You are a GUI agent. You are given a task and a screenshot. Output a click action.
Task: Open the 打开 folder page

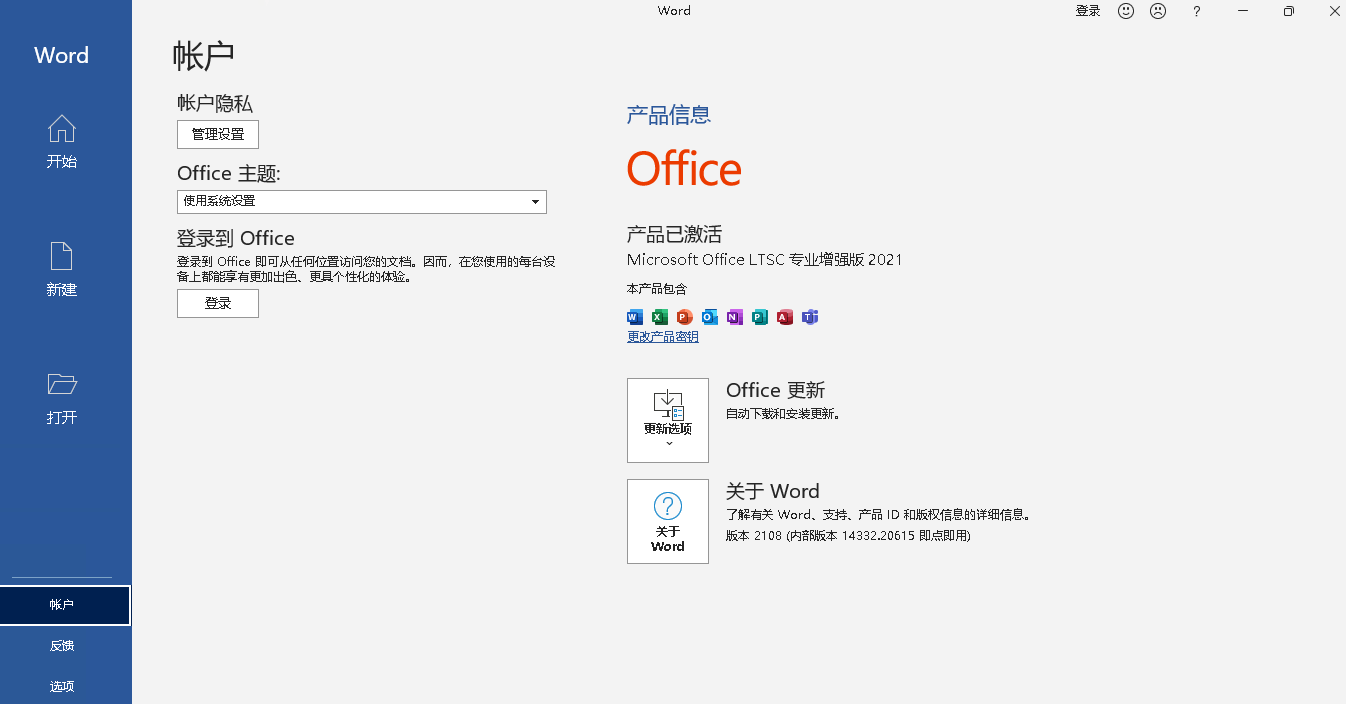point(62,398)
